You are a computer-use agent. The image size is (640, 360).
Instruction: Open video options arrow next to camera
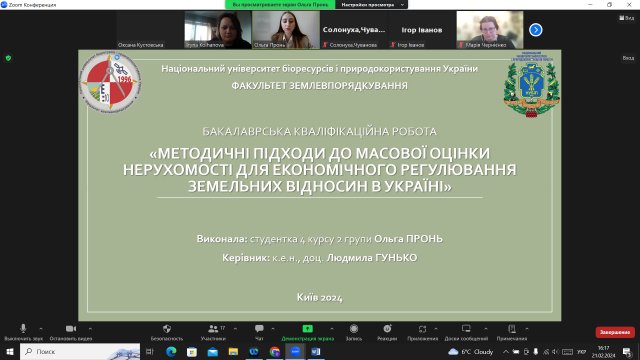point(90,329)
